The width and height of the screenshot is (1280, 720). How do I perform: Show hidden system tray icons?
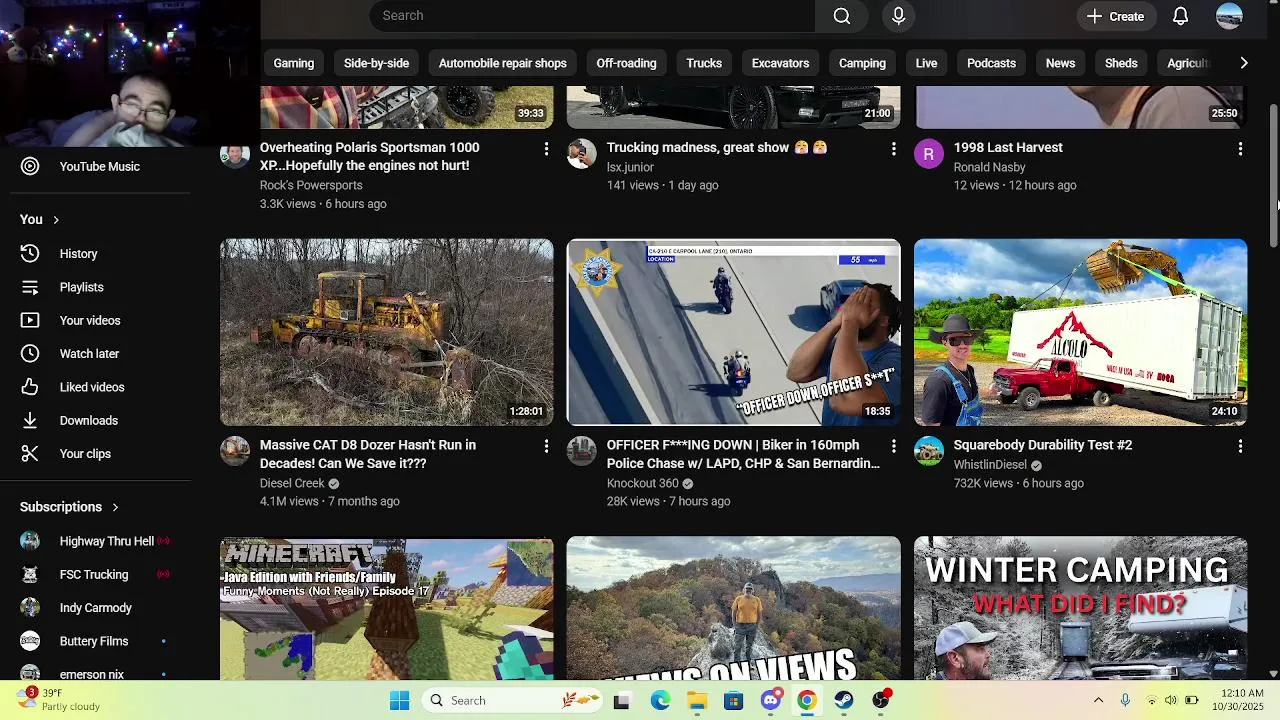pos(1098,701)
